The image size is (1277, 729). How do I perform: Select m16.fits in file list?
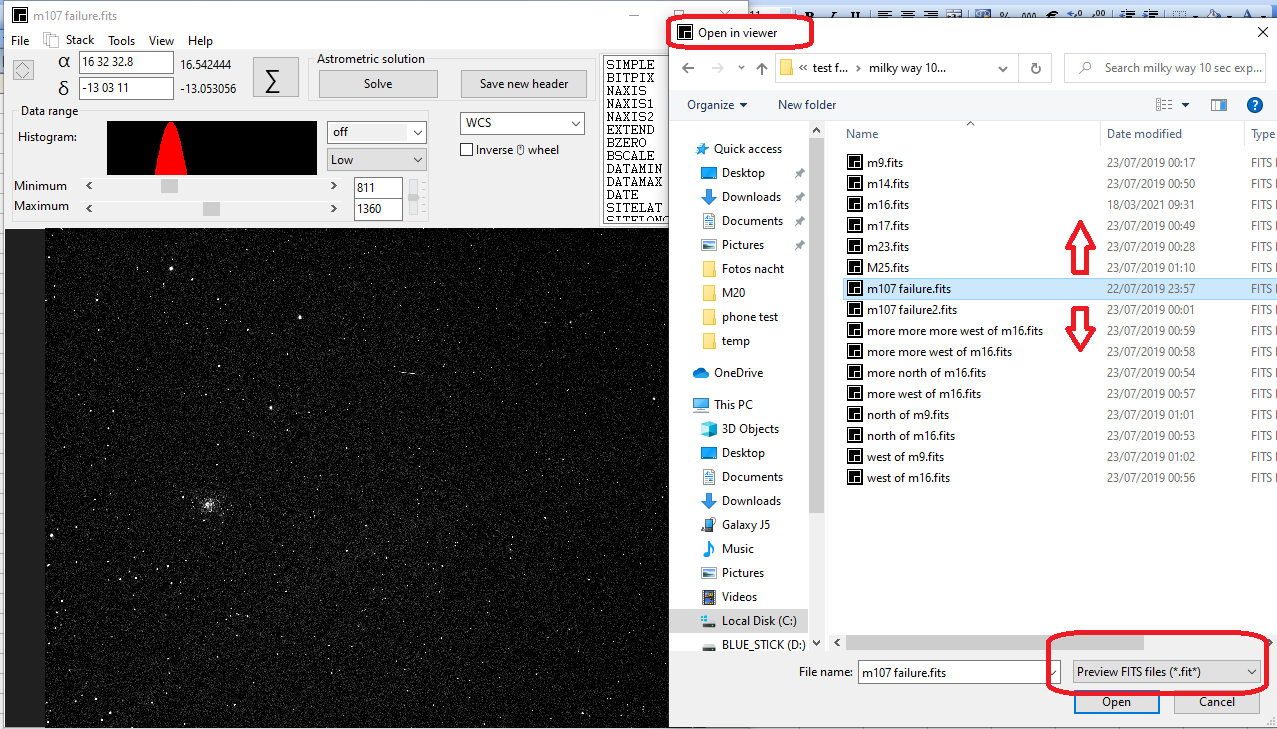point(888,204)
